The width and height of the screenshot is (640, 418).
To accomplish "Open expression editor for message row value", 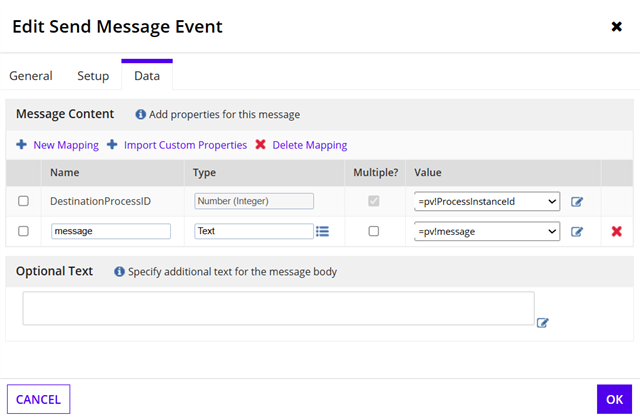I will (577, 232).
